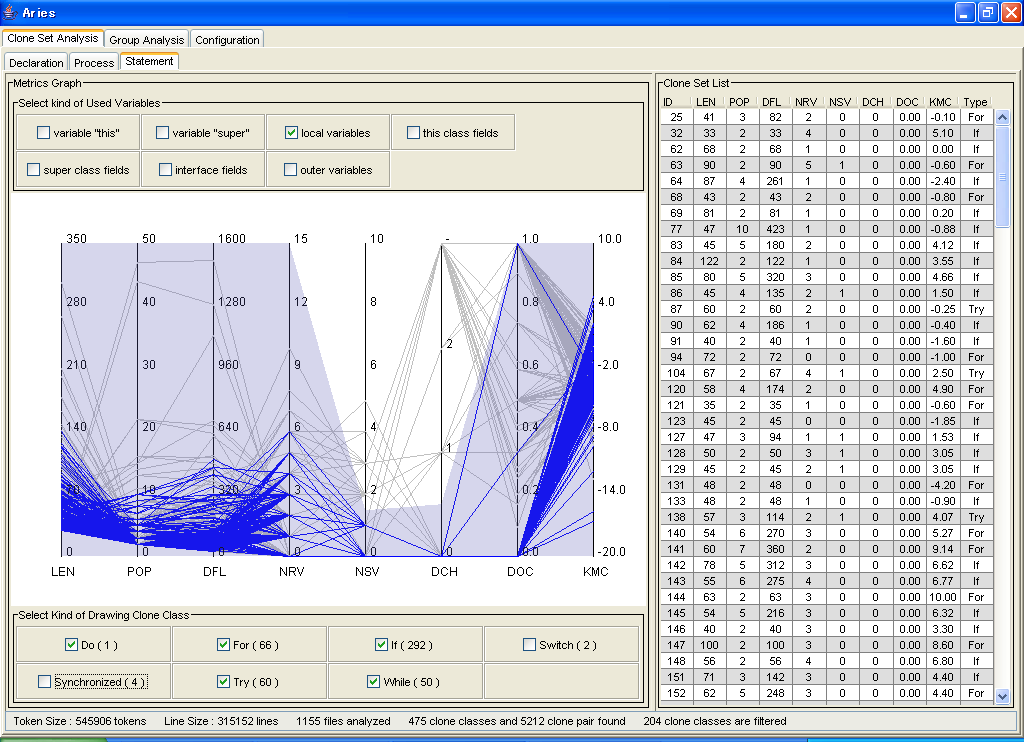
Task: Click the LEN column header
Action: (x=705, y=102)
